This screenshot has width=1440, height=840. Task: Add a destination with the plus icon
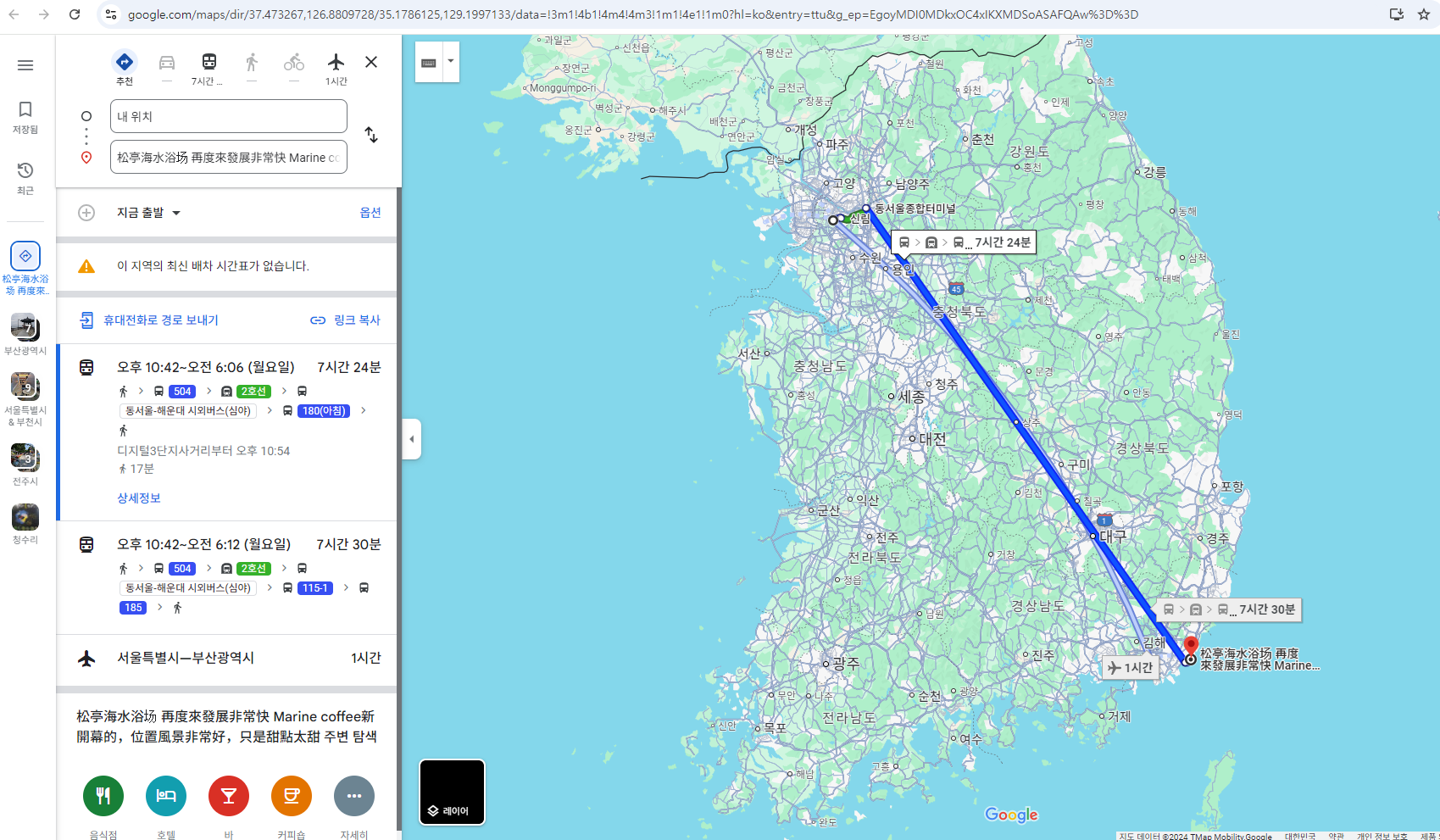[x=86, y=213]
